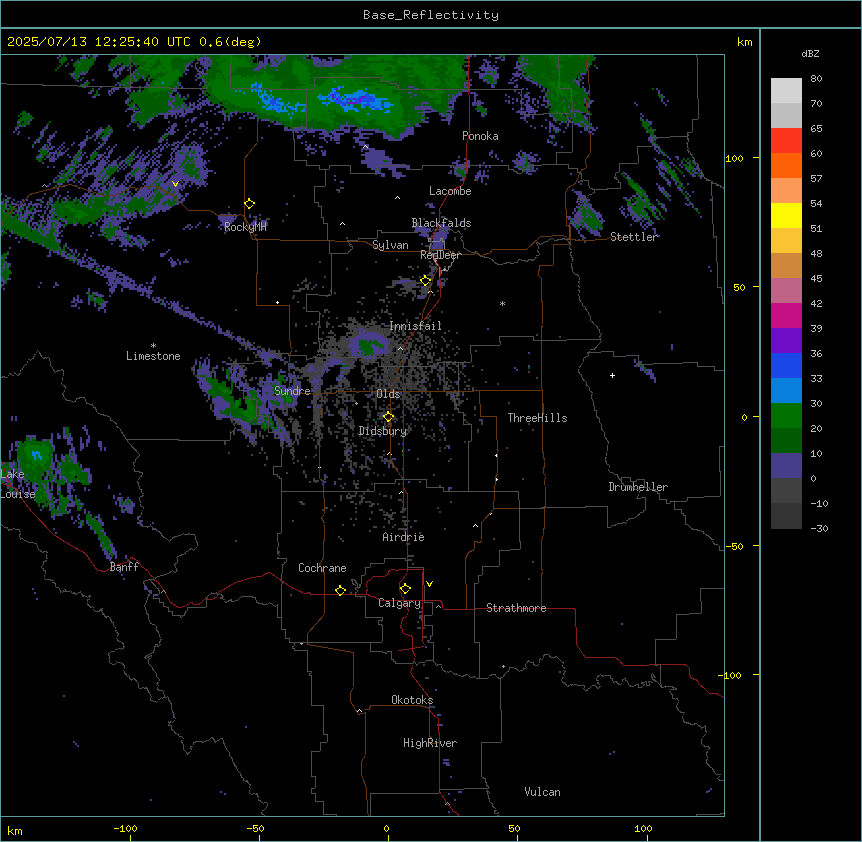Pick the red swatch in the dBZ legend
Screen dimensions: 862x842
coord(786,140)
